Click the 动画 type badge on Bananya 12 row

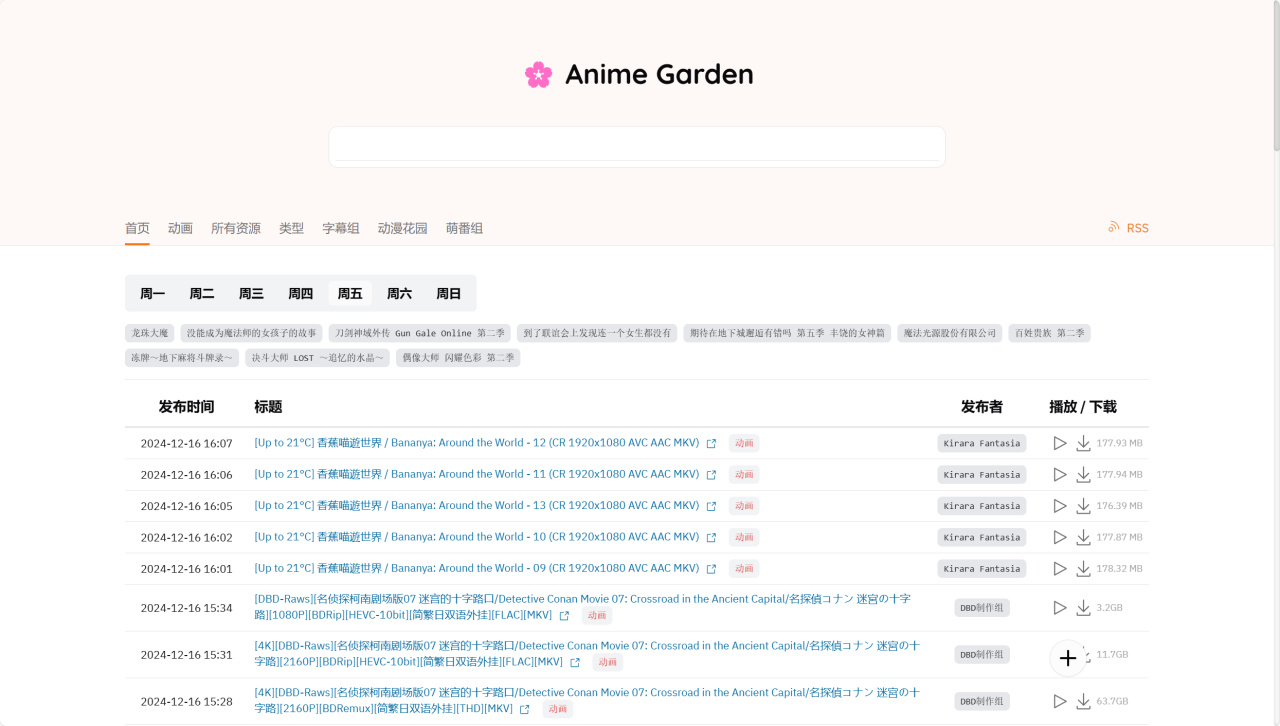pyautogui.click(x=744, y=443)
